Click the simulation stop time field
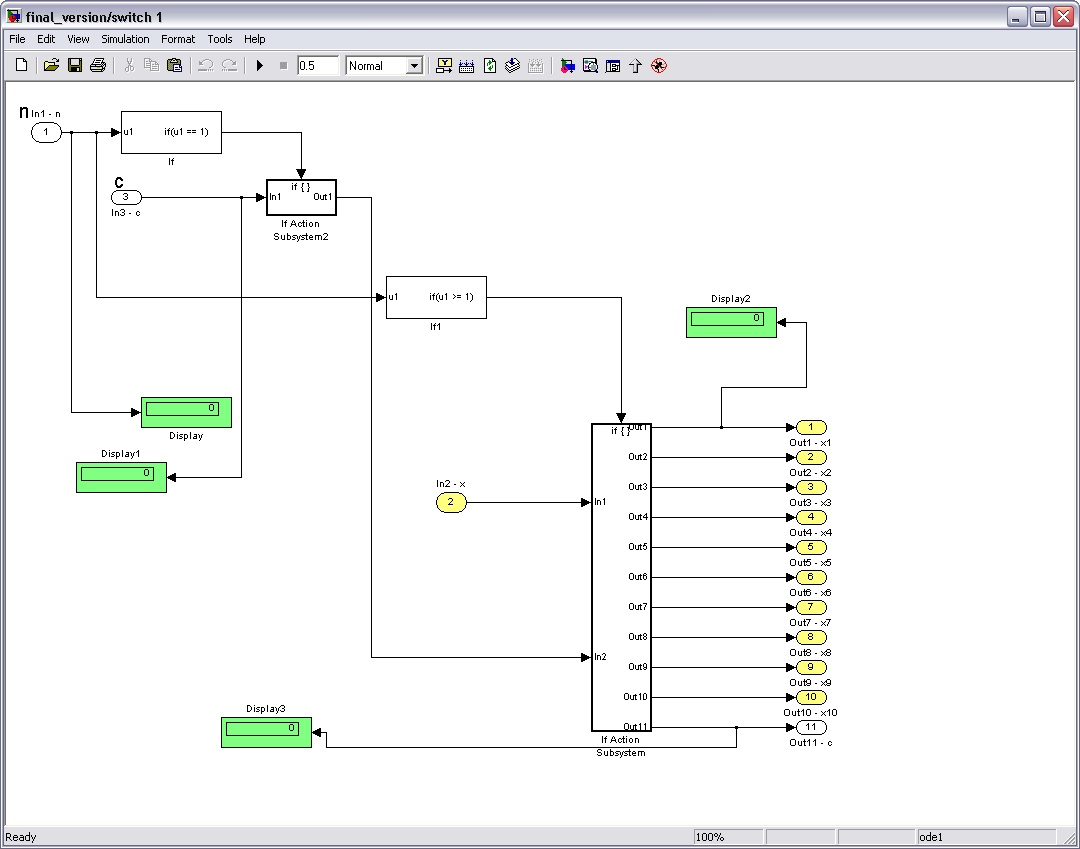Viewport: 1080px width, 849px height. tap(318, 66)
